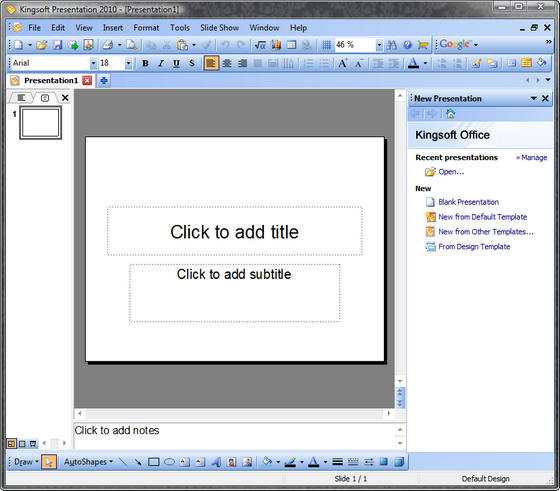The width and height of the screenshot is (560, 491).
Task: Switch to the Presentation1 document tab
Action: [51, 81]
